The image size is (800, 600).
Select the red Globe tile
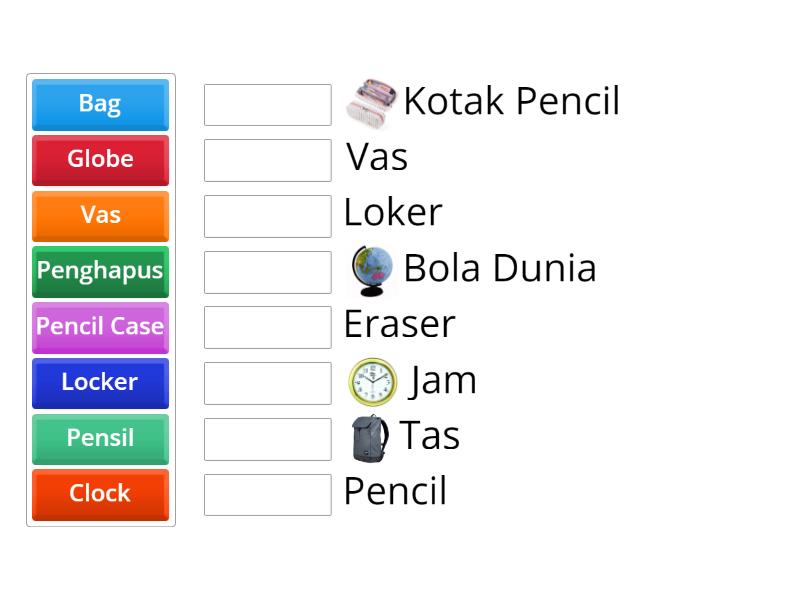100,160
